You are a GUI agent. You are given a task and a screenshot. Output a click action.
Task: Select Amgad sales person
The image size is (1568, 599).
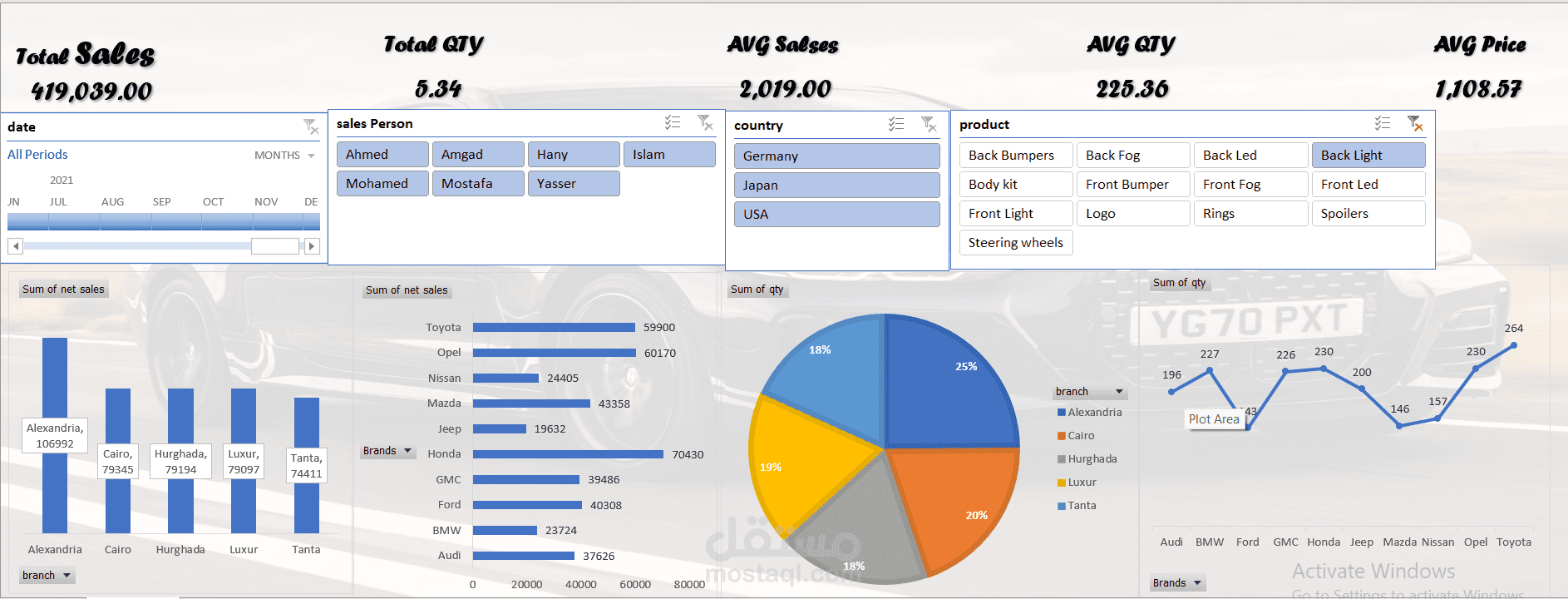coord(478,155)
